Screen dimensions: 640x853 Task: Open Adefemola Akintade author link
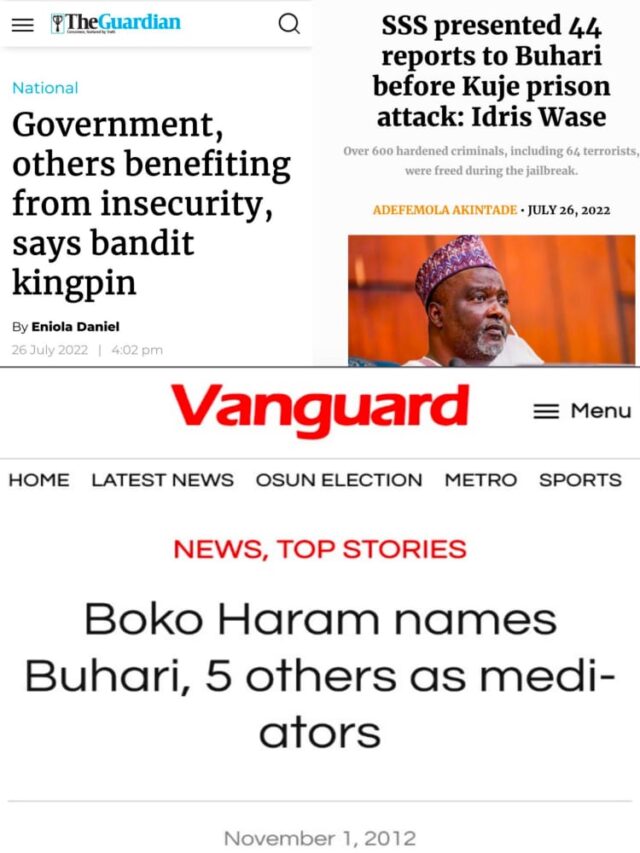(x=445, y=210)
